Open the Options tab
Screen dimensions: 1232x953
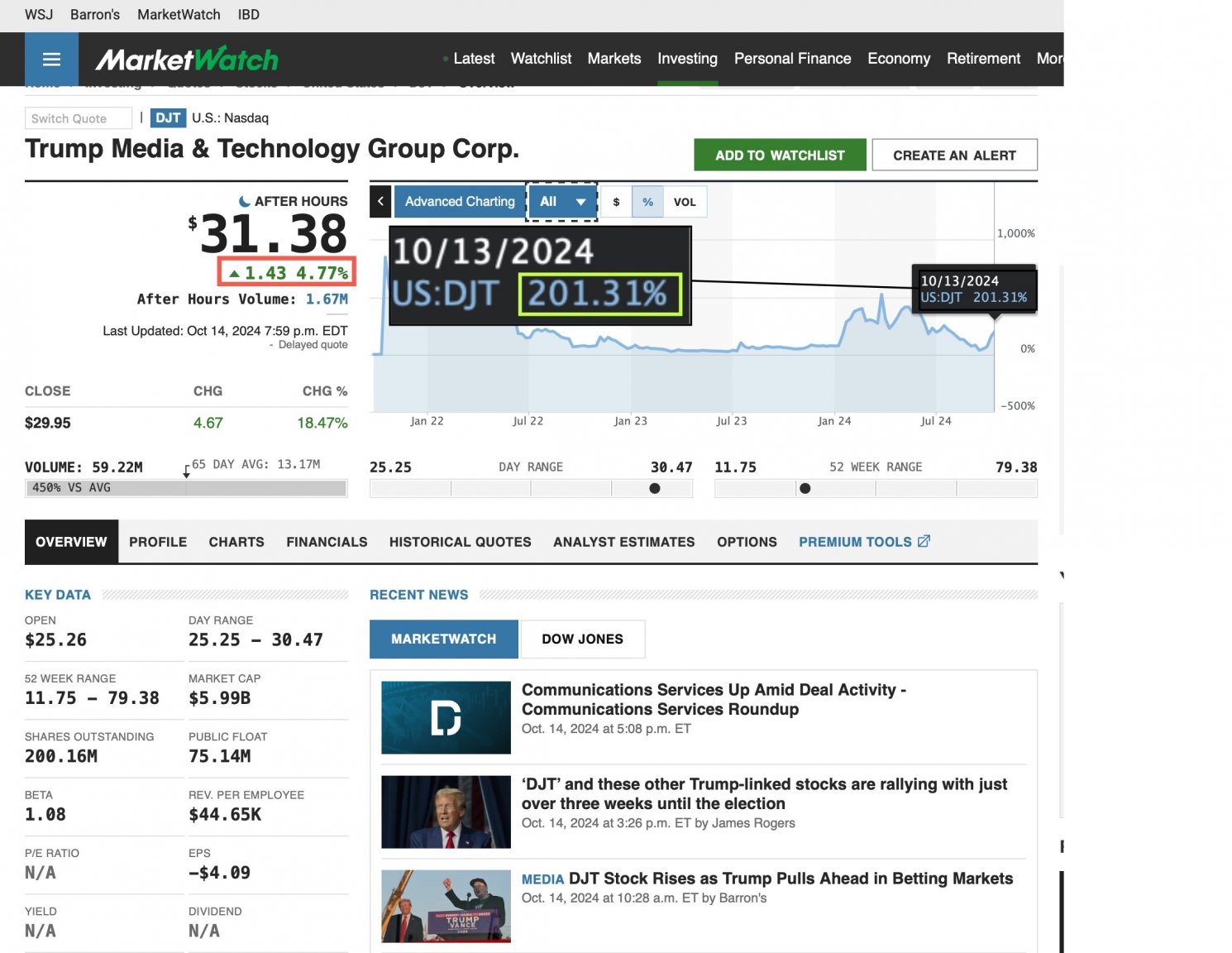tap(747, 542)
